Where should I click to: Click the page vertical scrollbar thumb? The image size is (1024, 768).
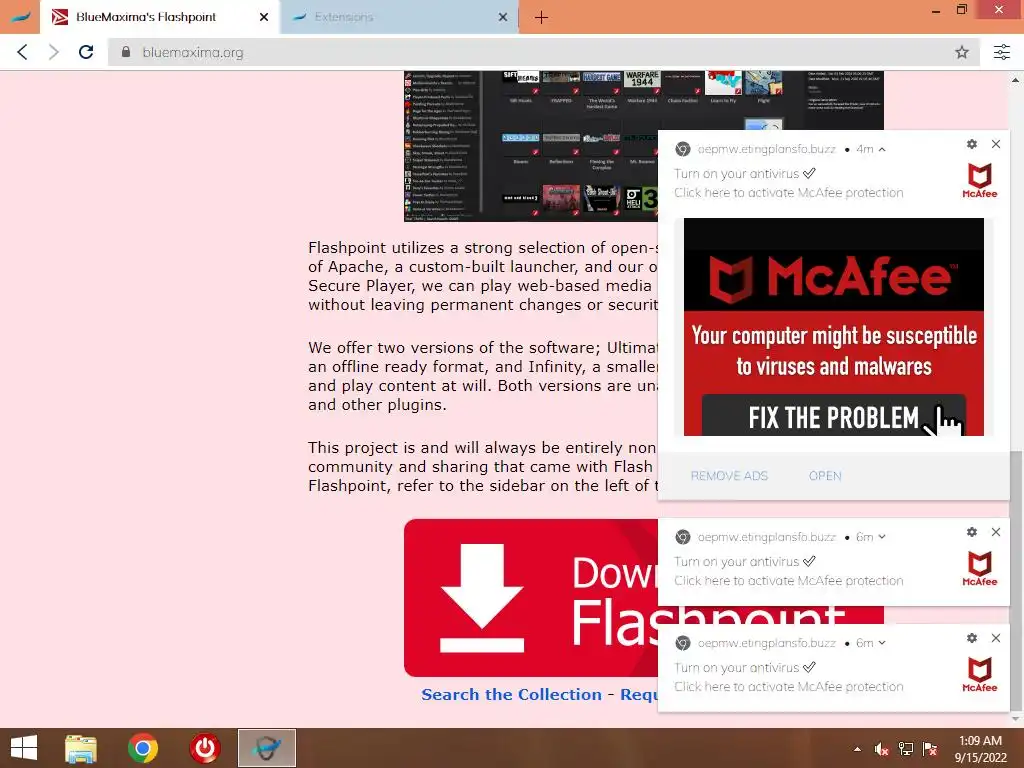(1016, 581)
